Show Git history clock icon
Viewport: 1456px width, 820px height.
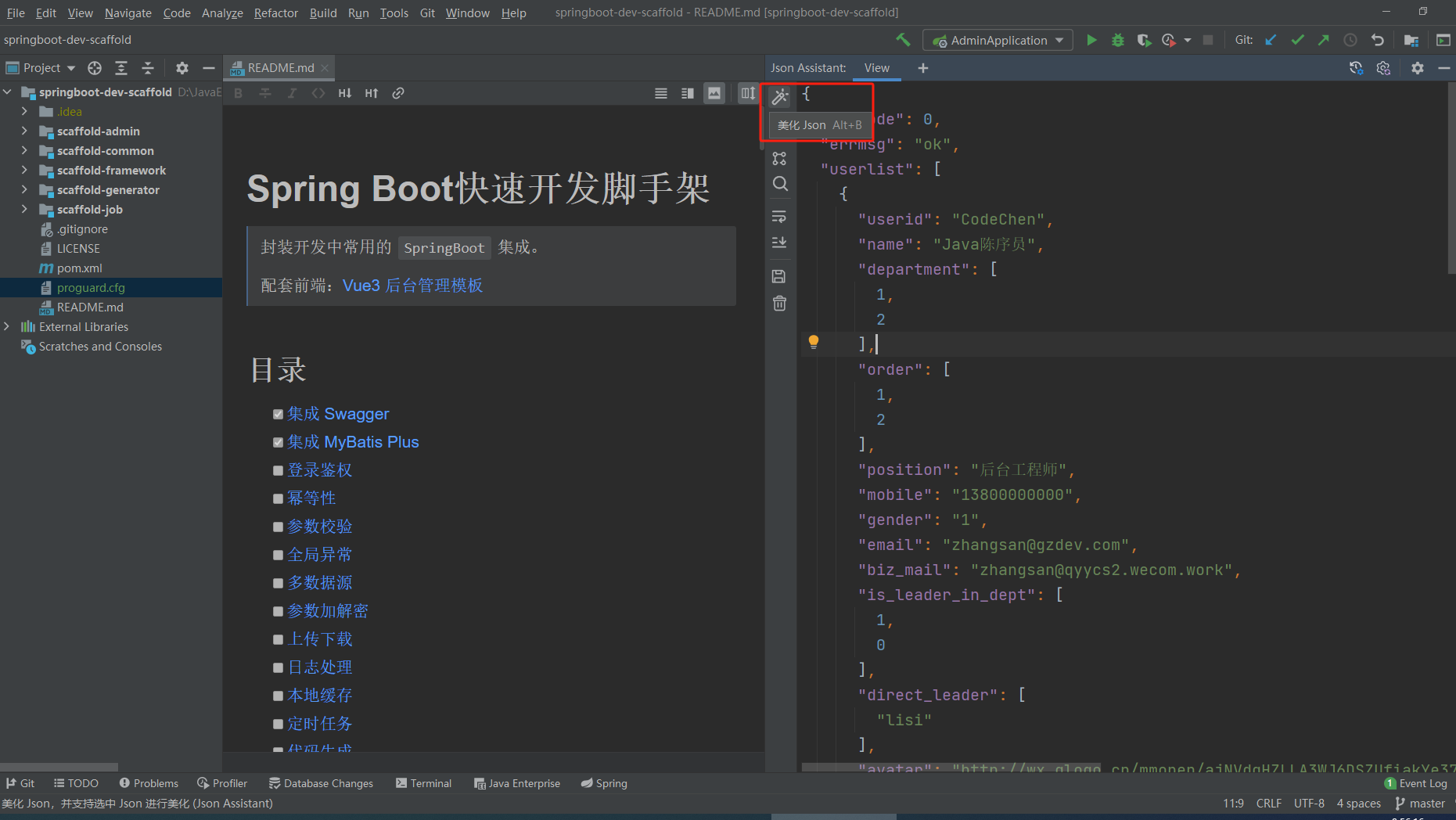1350,40
